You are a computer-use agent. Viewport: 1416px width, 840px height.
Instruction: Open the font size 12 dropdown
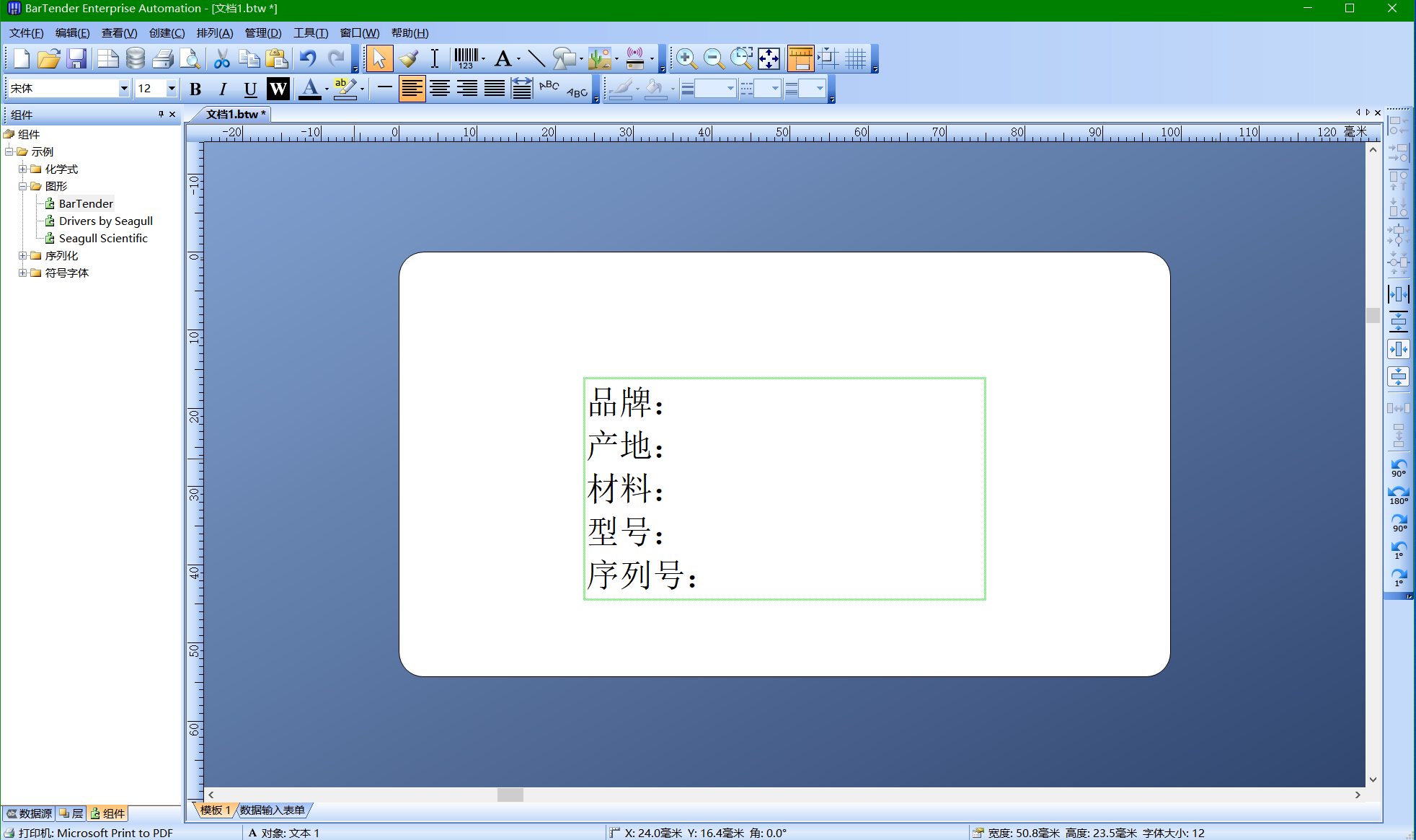point(172,88)
